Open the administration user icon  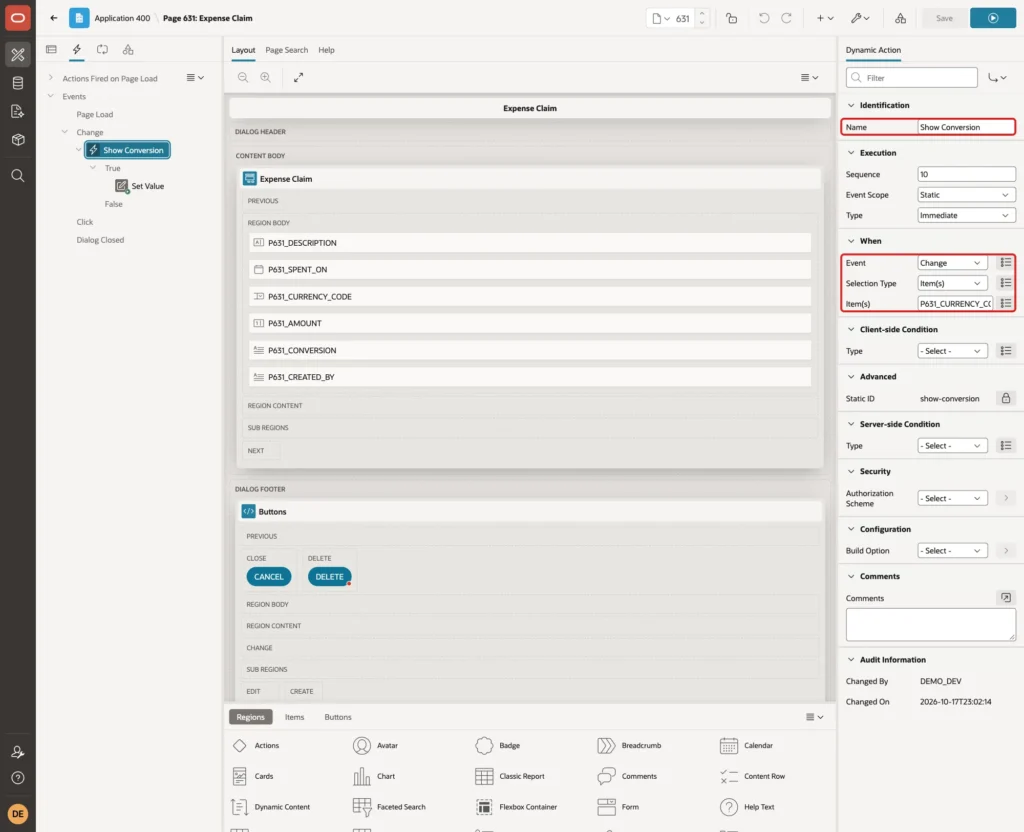pyautogui.click(x=18, y=752)
